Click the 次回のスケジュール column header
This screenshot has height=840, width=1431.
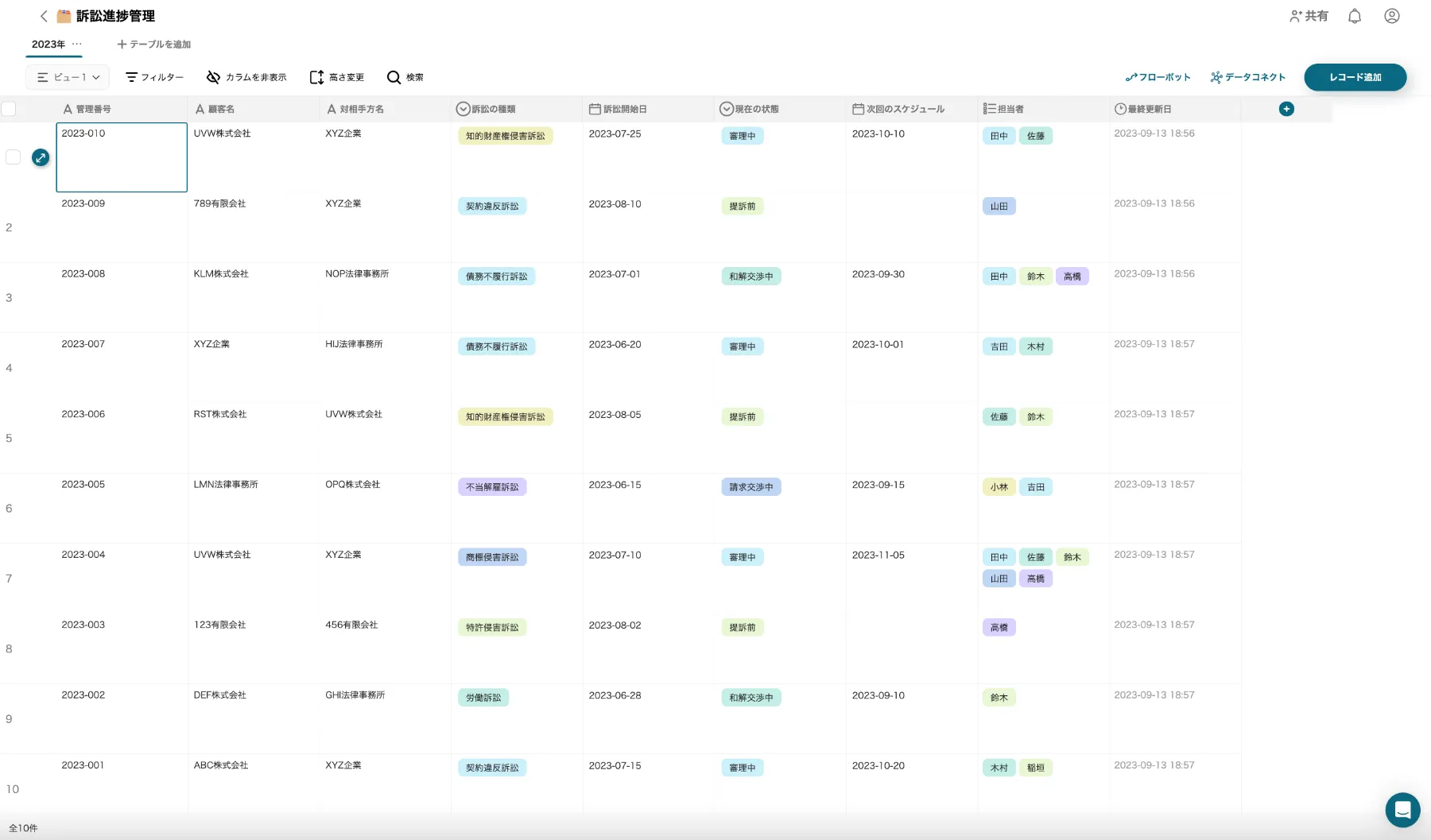(912, 109)
